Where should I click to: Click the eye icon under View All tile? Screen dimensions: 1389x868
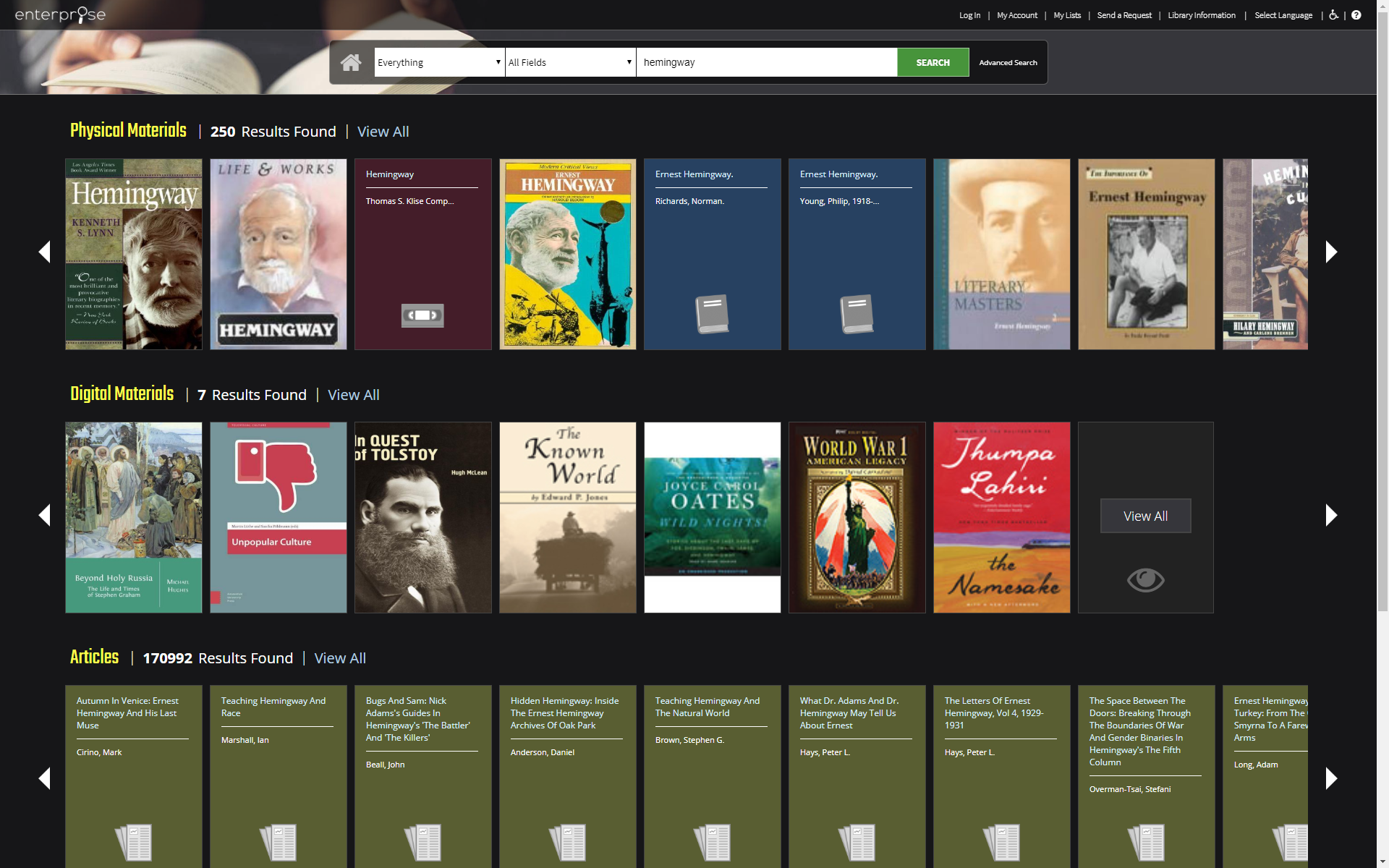pos(1145,579)
